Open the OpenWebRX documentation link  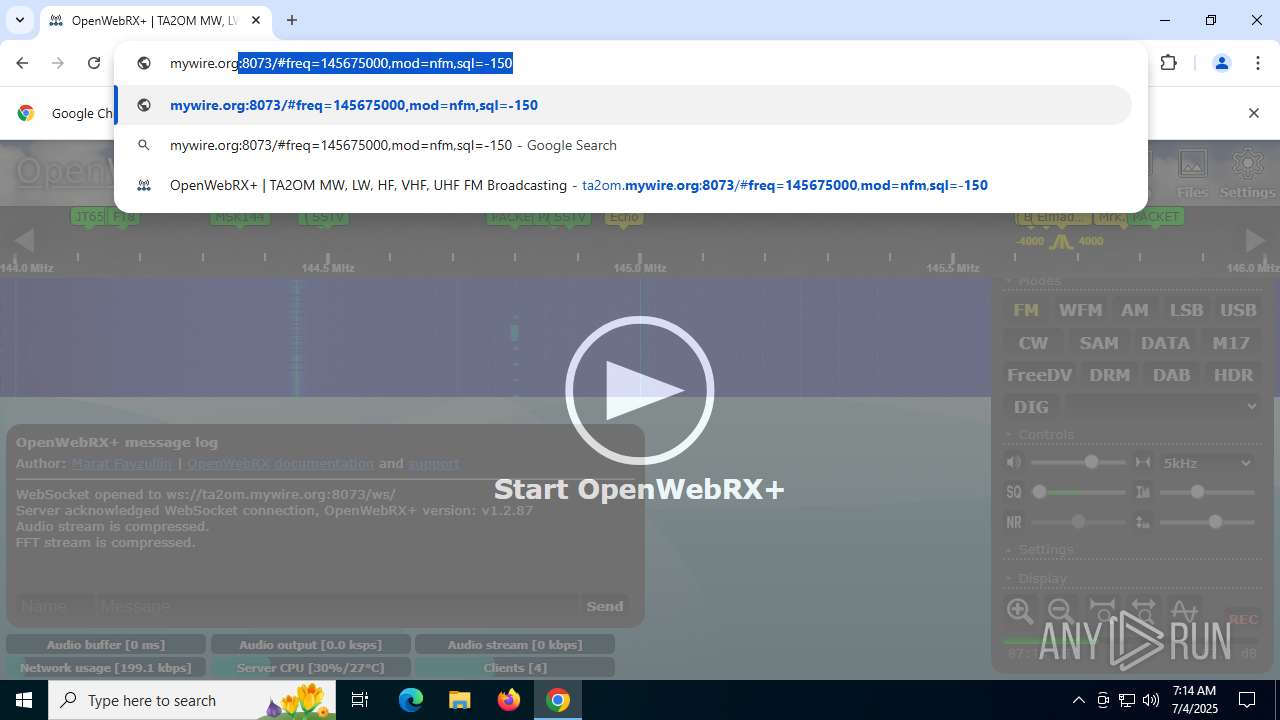pos(280,464)
